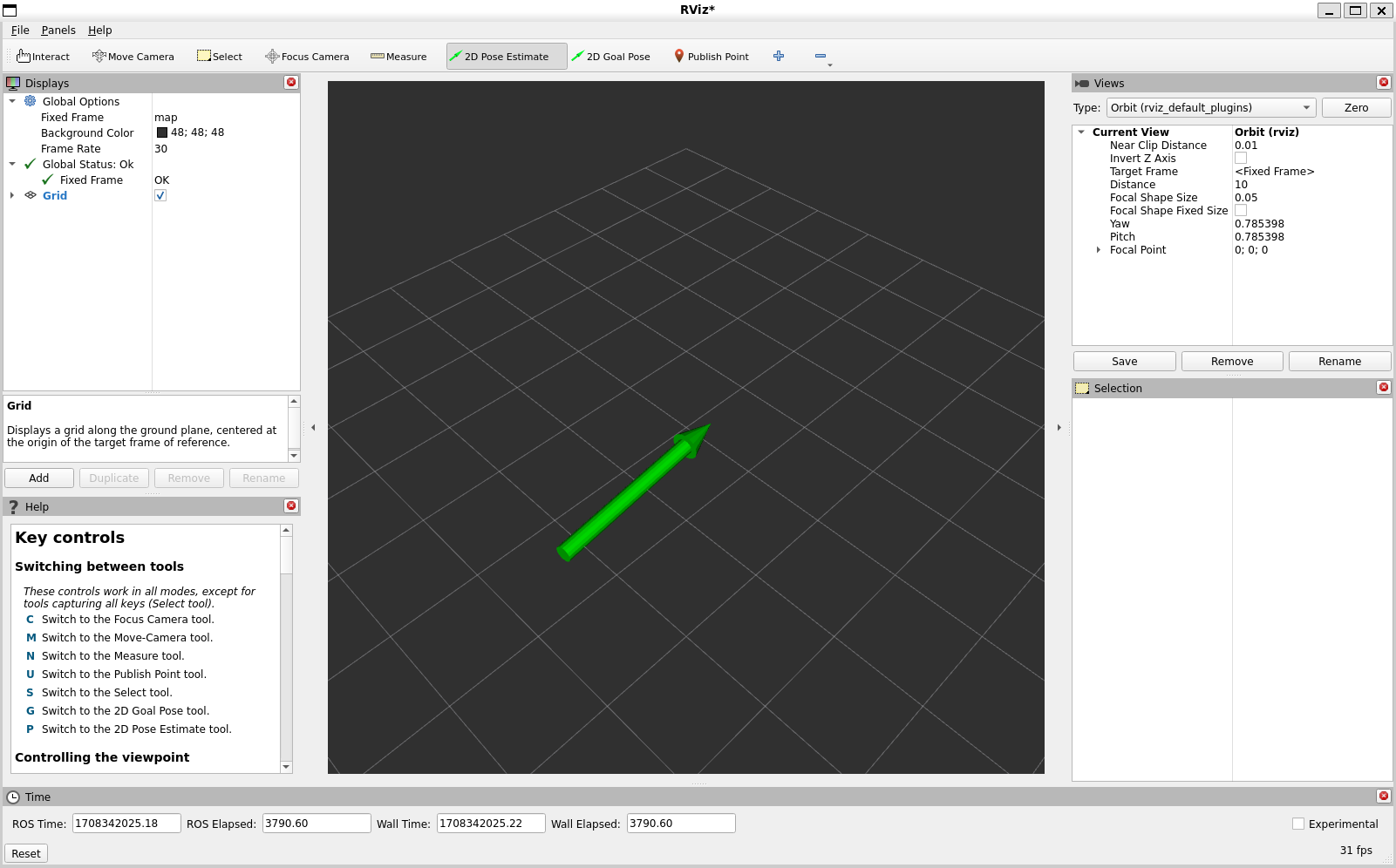Click the Background Color swatch
The image size is (1396, 868).
coord(162,133)
